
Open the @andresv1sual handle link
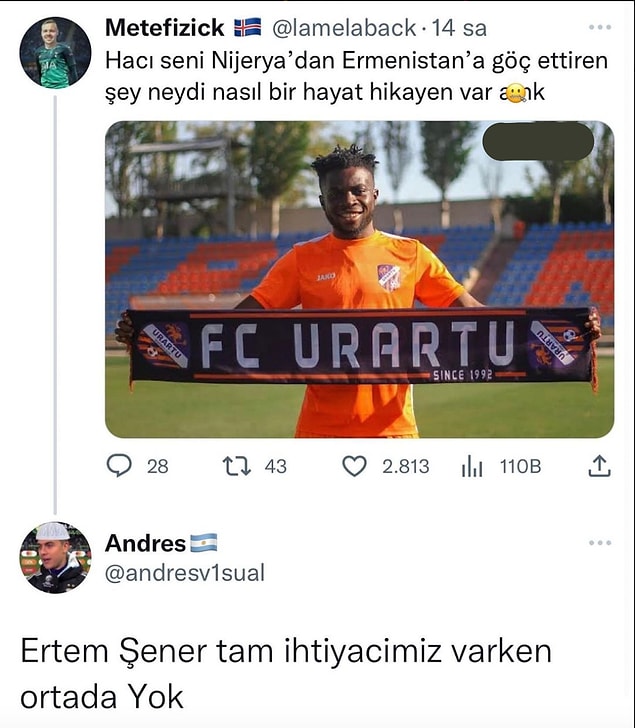click(x=185, y=572)
